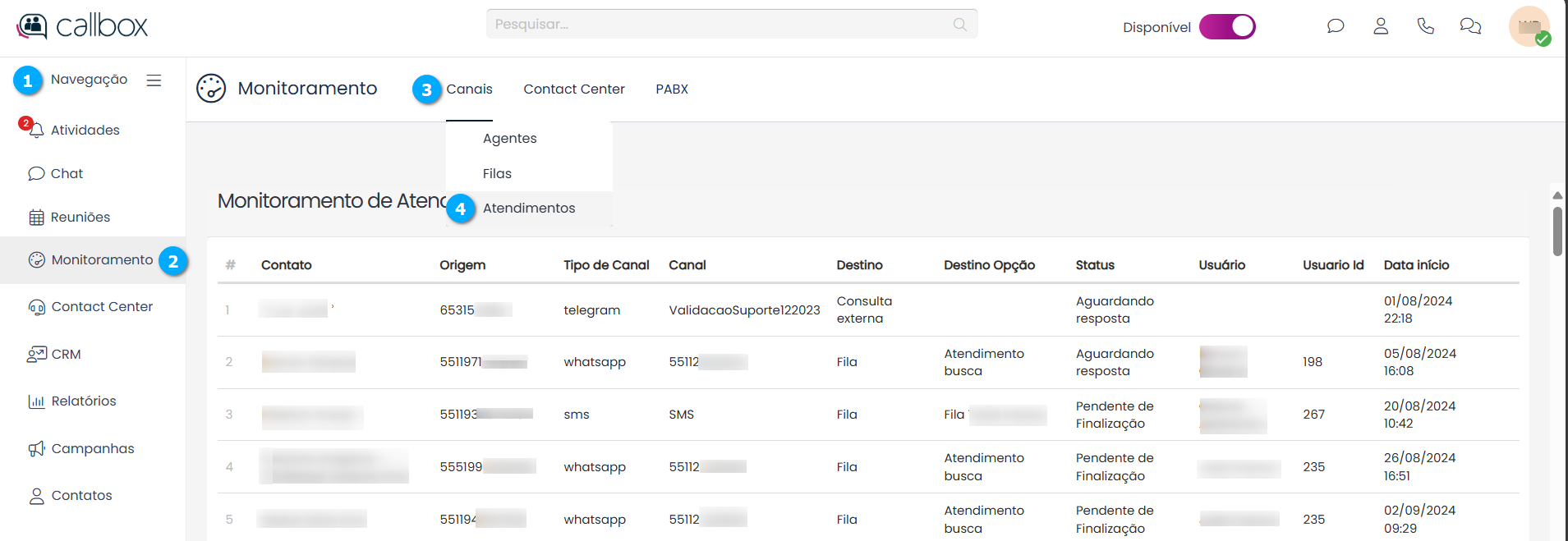Toggle the Disponível availability switch
The image size is (1568, 541).
click(1227, 27)
